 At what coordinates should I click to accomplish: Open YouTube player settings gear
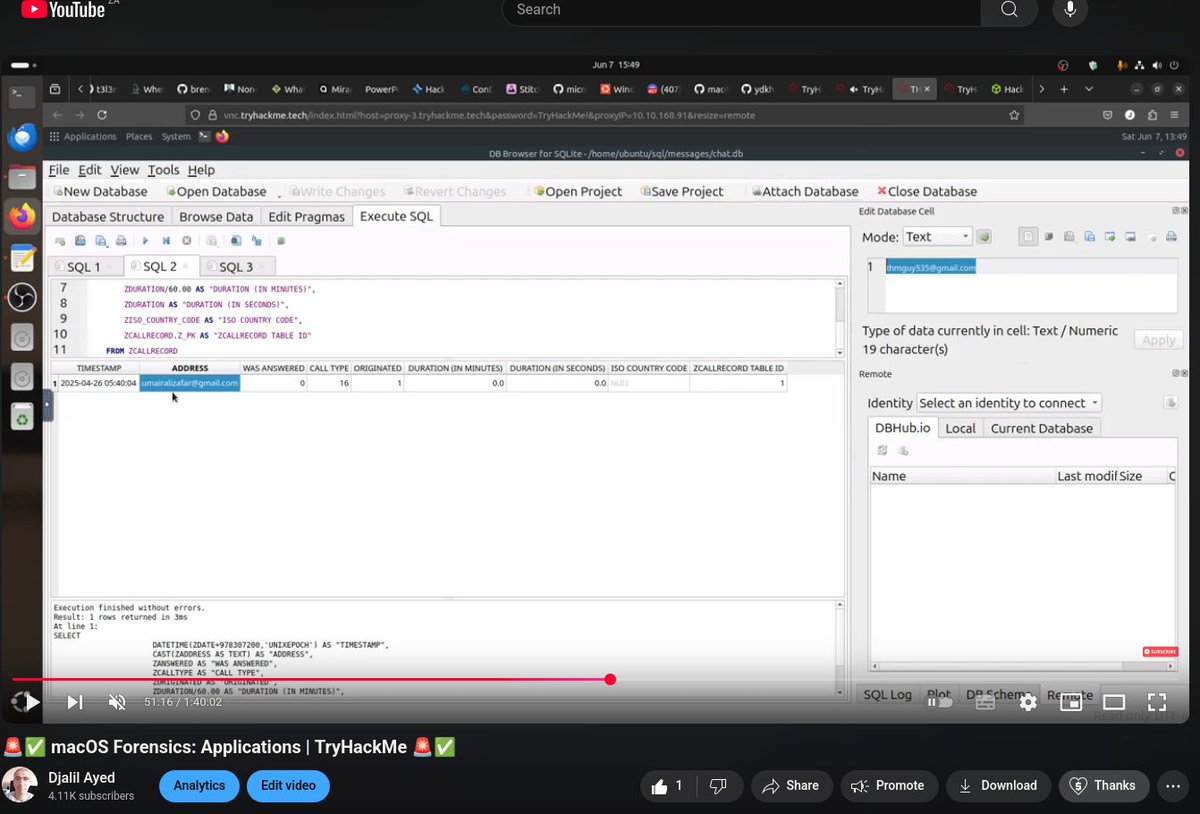pos(1028,702)
